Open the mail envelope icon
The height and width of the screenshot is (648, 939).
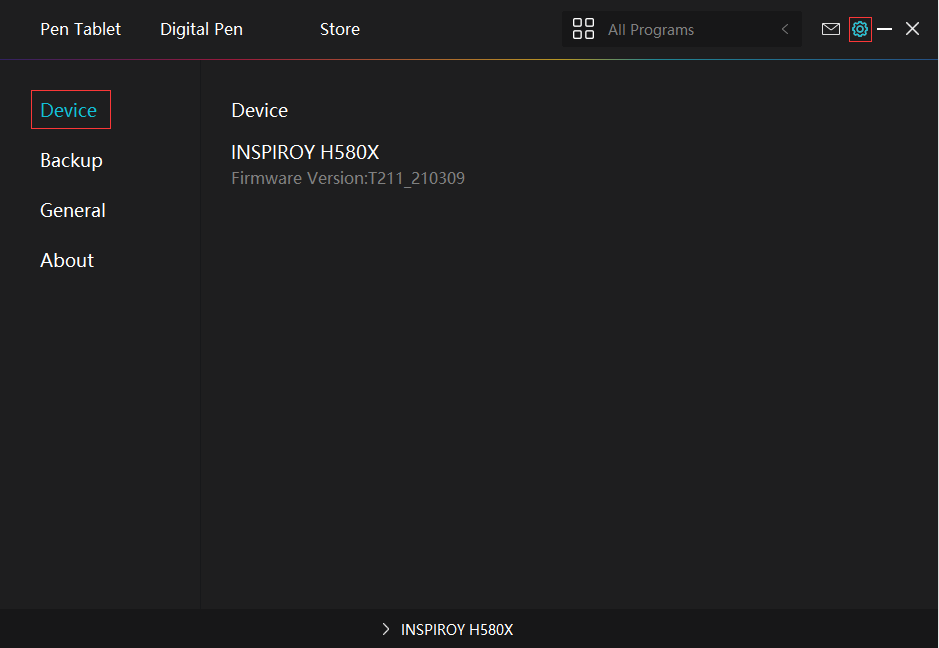[x=831, y=29]
